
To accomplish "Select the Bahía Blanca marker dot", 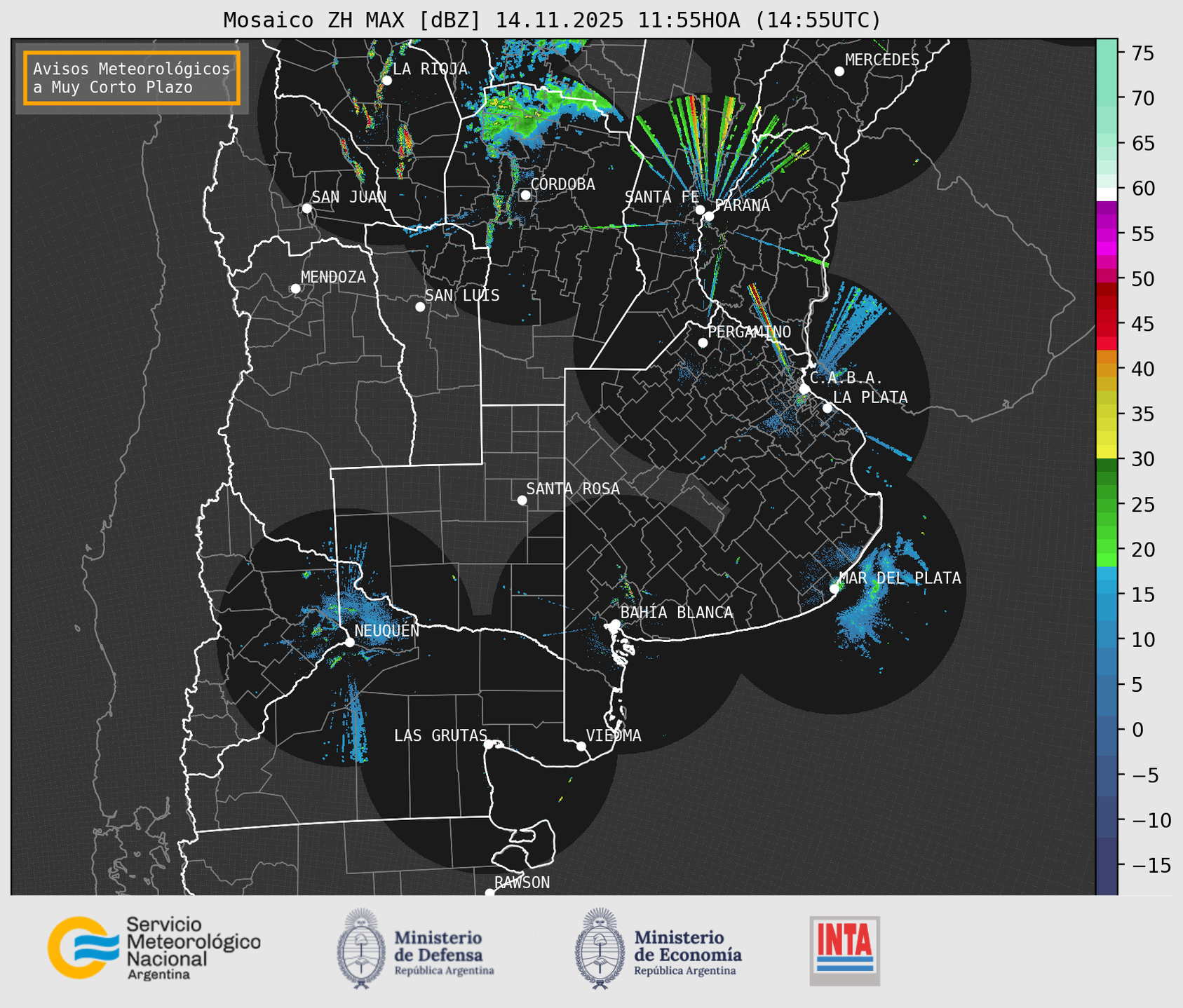I will point(615,624).
